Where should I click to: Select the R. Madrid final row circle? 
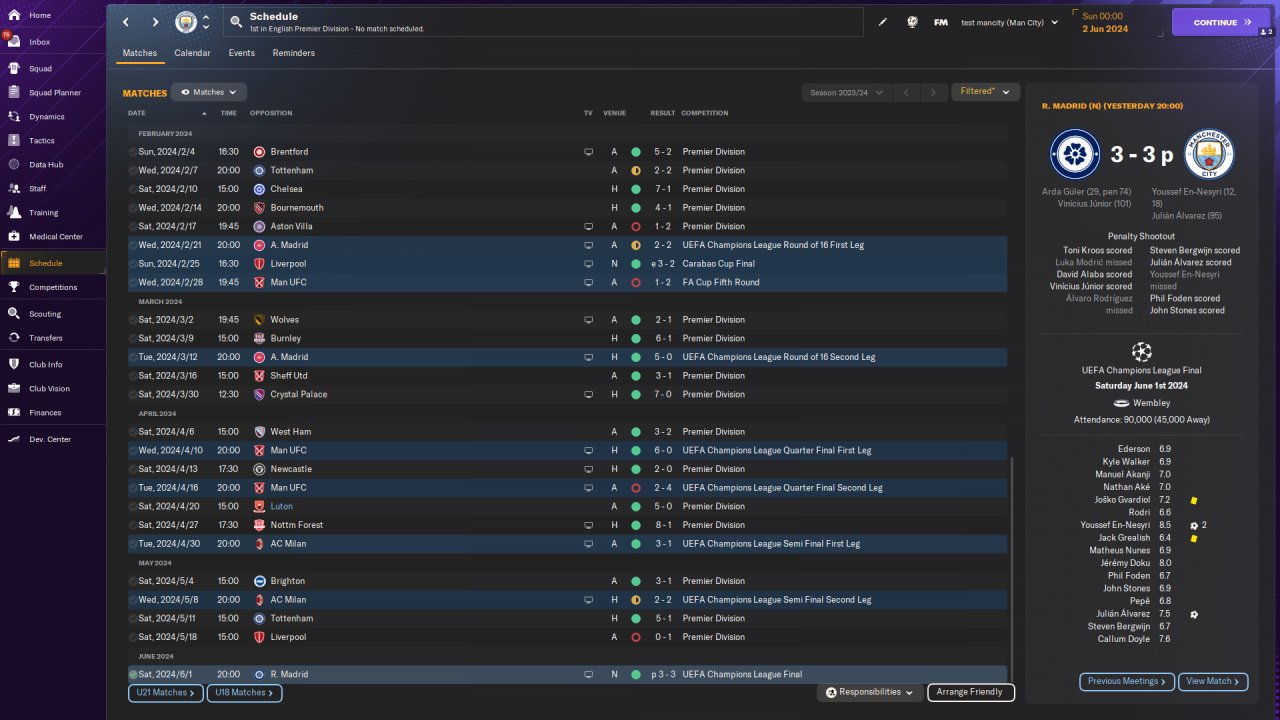click(x=134, y=675)
